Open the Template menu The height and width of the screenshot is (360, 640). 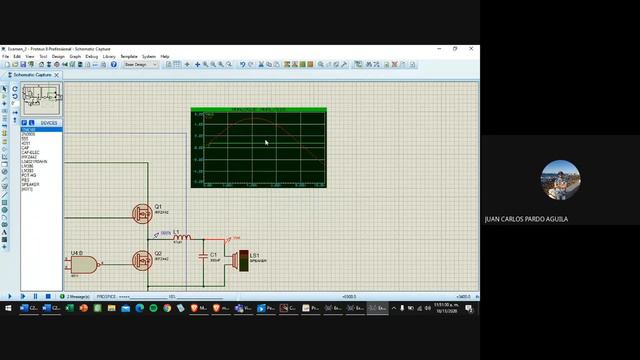[x=129, y=57]
